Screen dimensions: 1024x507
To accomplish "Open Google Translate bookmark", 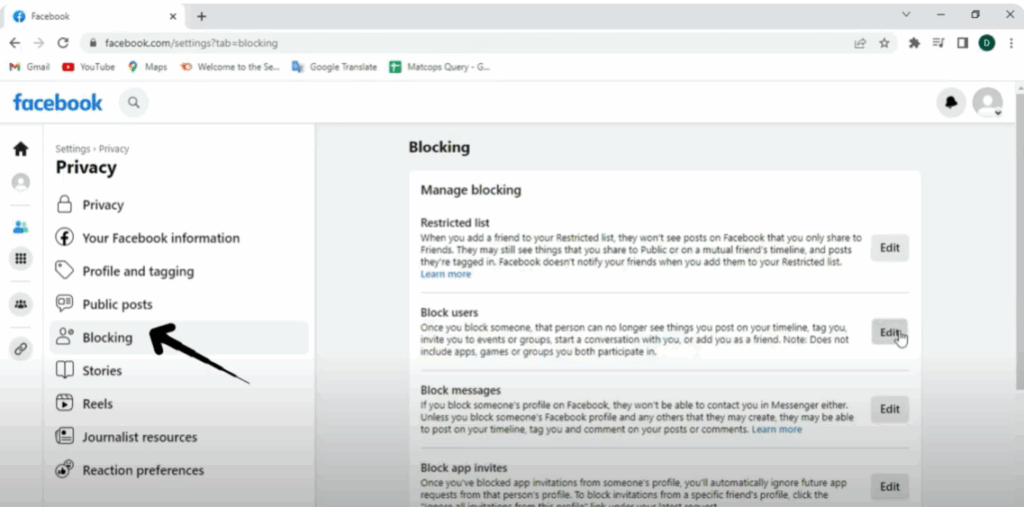I will click(x=334, y=67).
